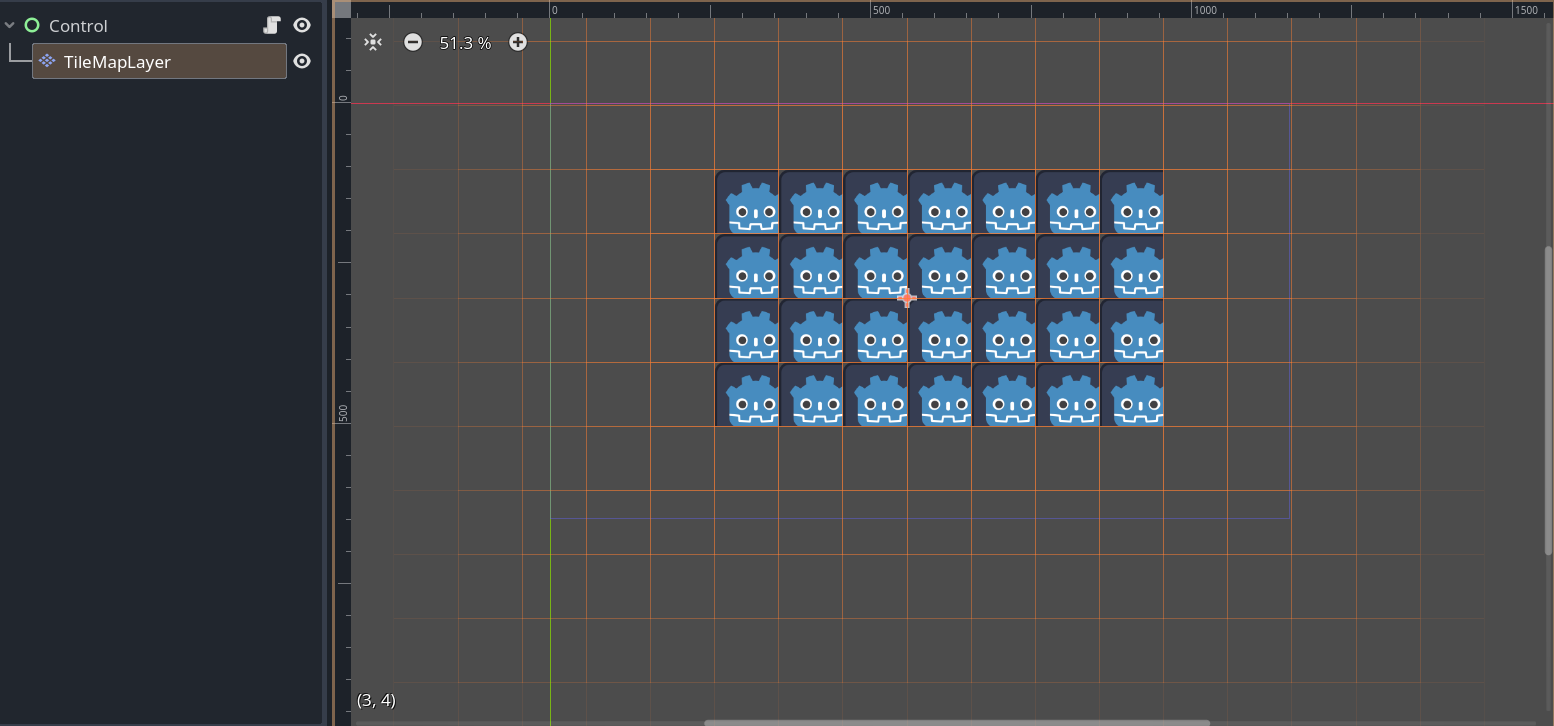
Task: Collapse the Control node tree chevron
Action: (x=10, y=26)
